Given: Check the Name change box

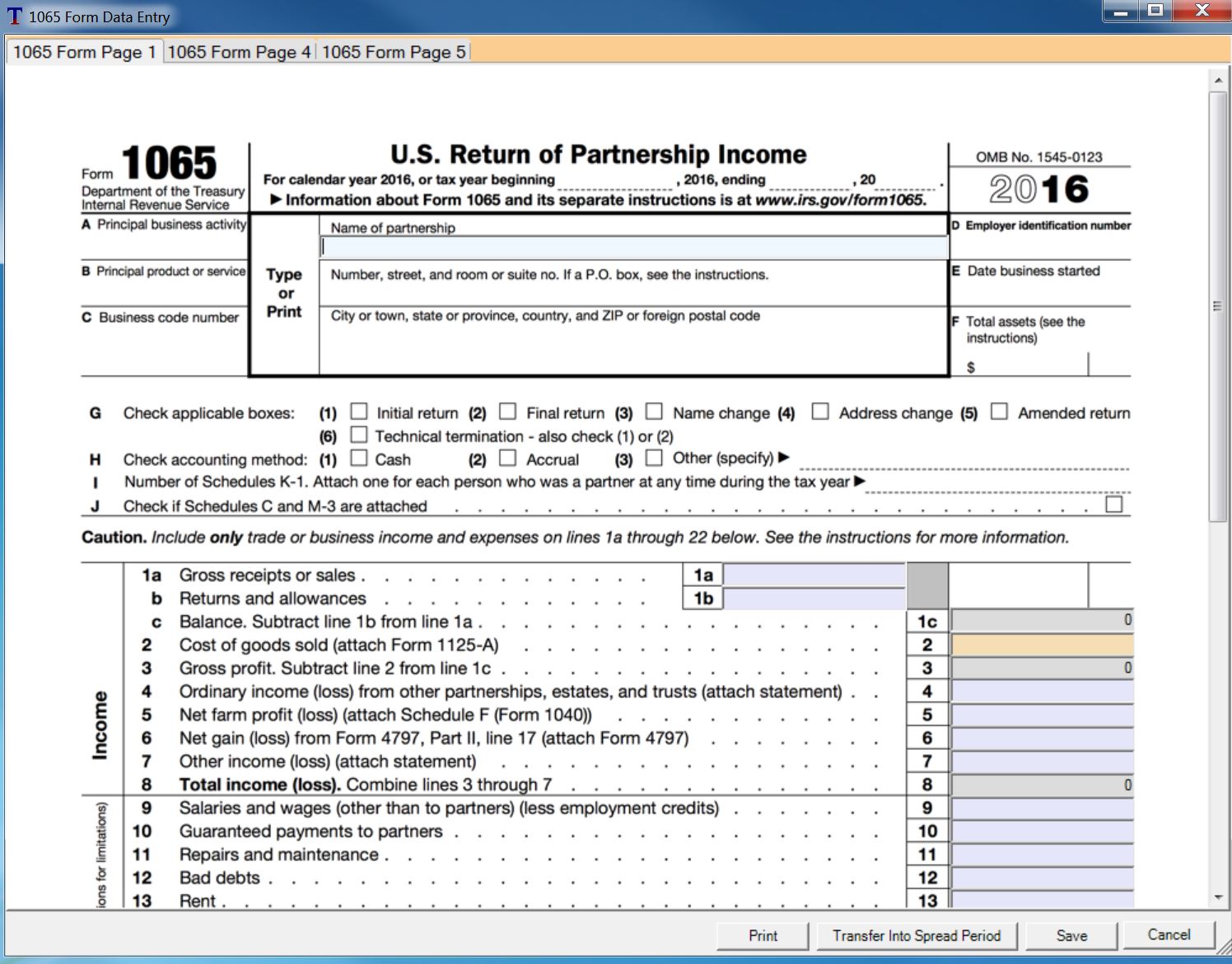Looking at the screenshot, I should tap(654, 411).
